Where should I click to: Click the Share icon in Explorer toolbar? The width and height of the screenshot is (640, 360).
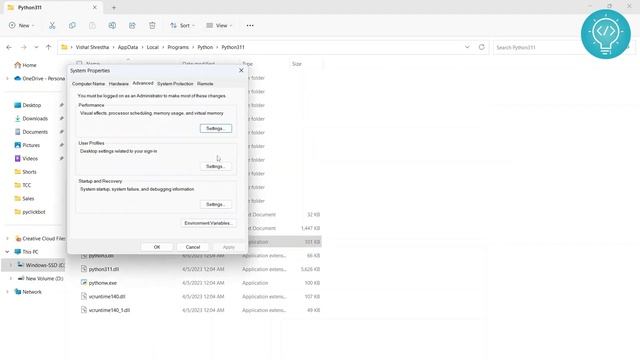pos(132,25)
